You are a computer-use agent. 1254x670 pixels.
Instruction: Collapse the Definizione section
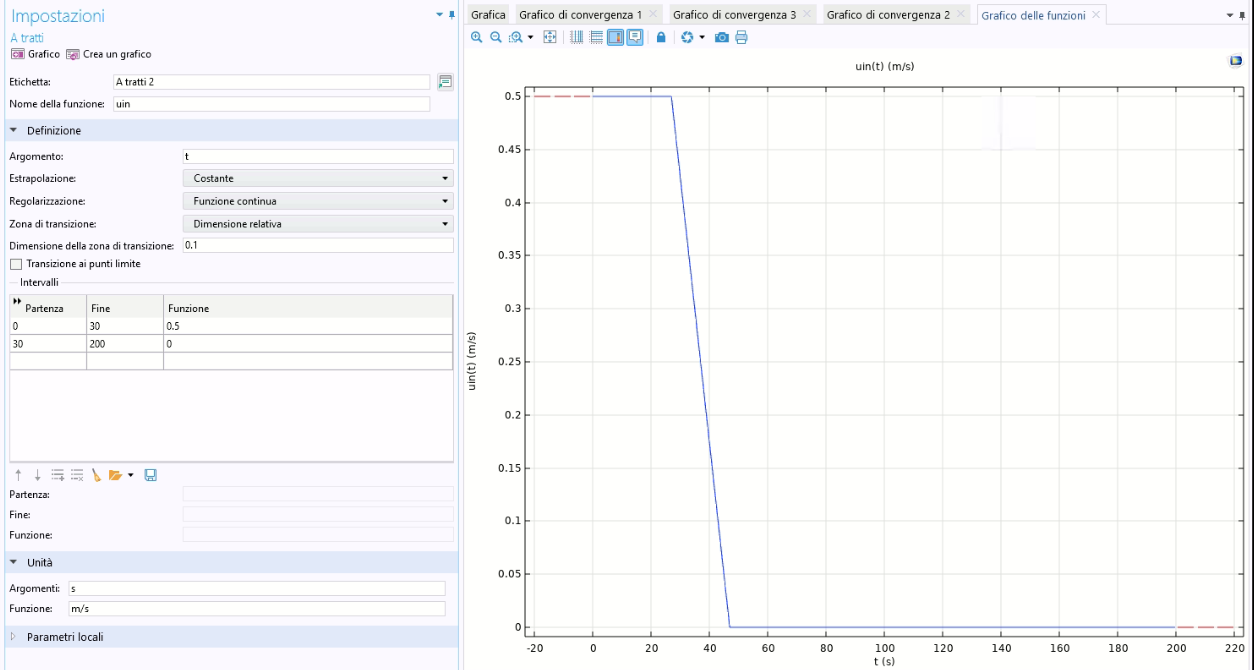coord(53,131)
